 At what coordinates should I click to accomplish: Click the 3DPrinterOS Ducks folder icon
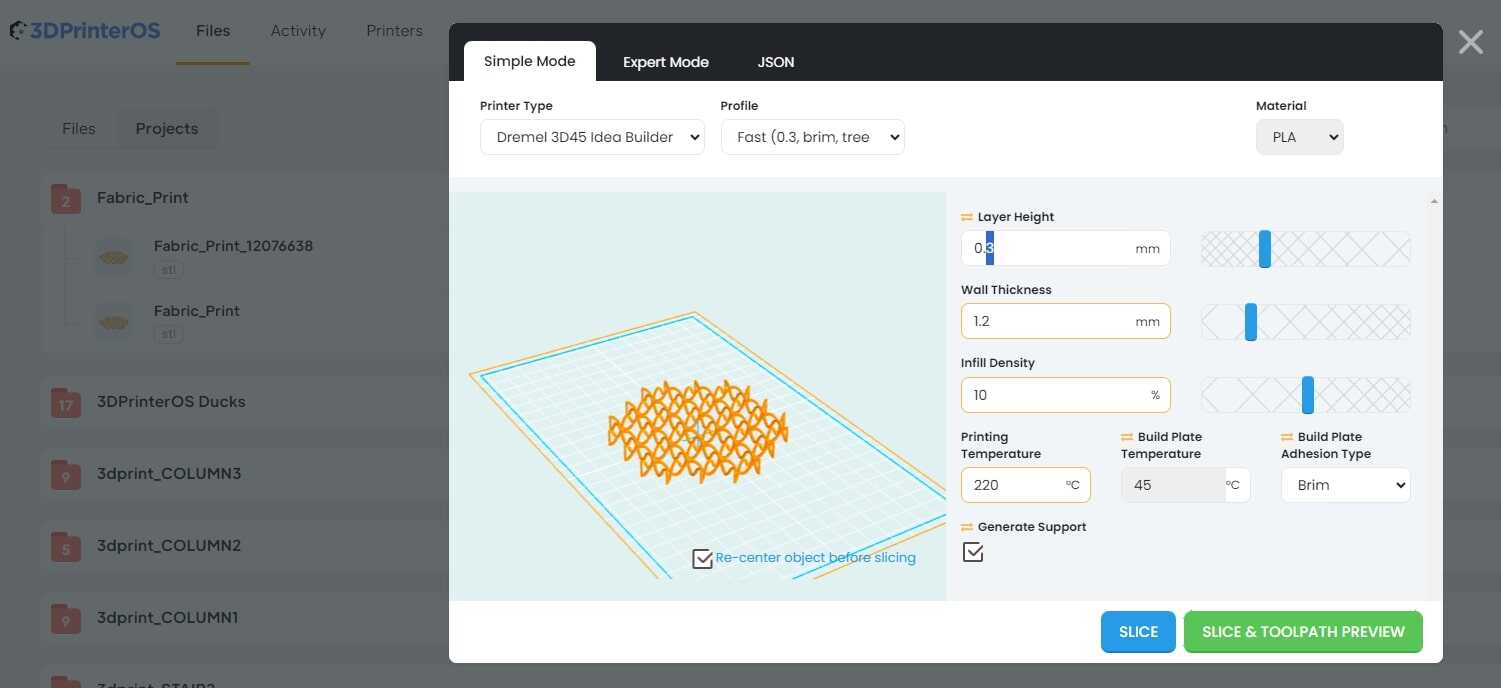pos(66,403)
